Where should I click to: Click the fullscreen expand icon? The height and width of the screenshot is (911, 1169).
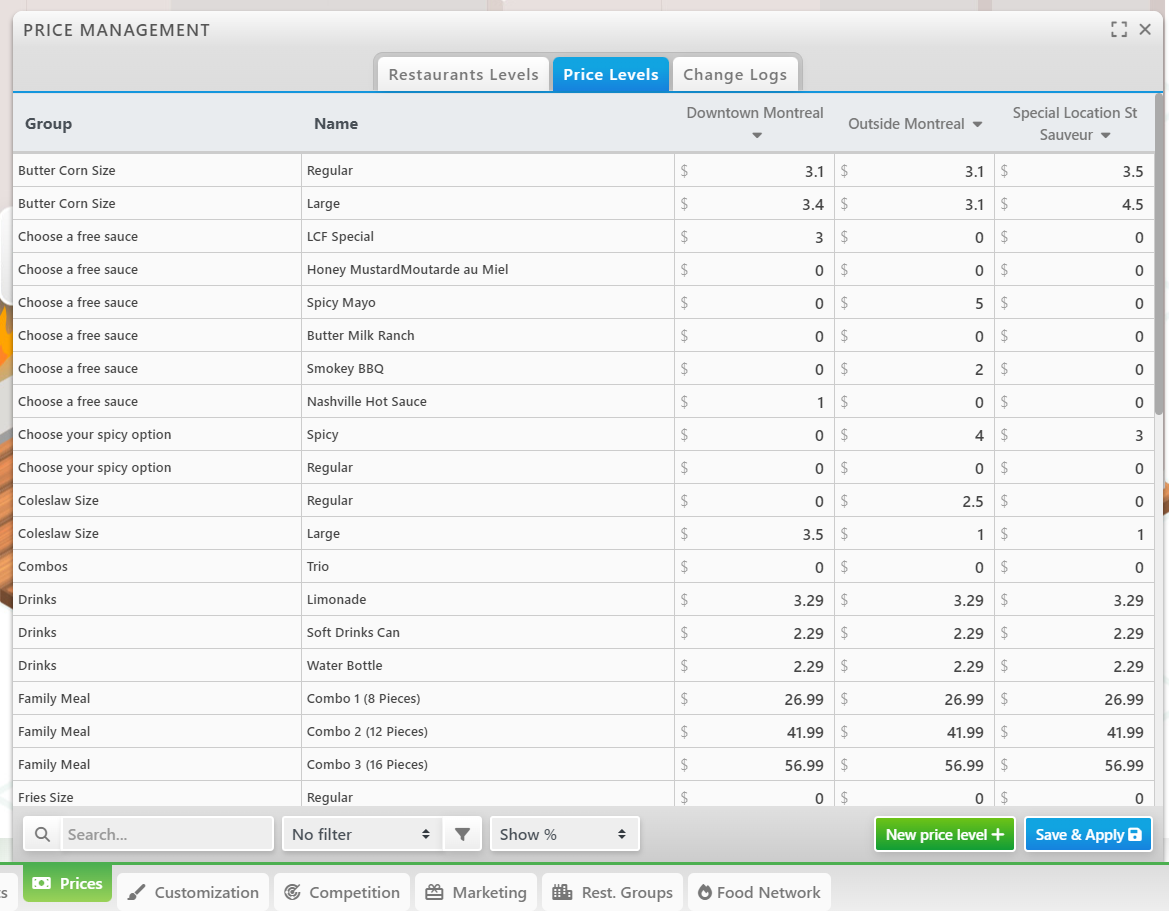[1119, 30]
